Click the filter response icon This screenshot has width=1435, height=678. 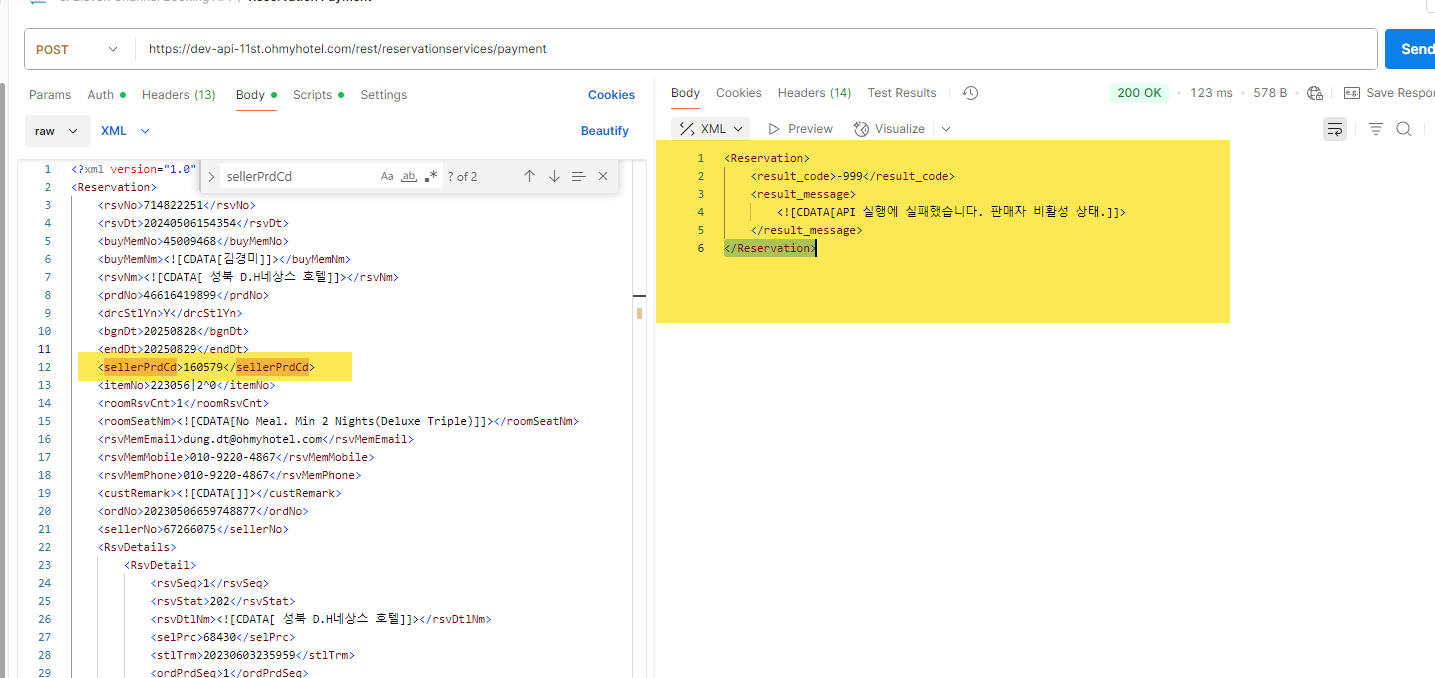pos(1376,129)
